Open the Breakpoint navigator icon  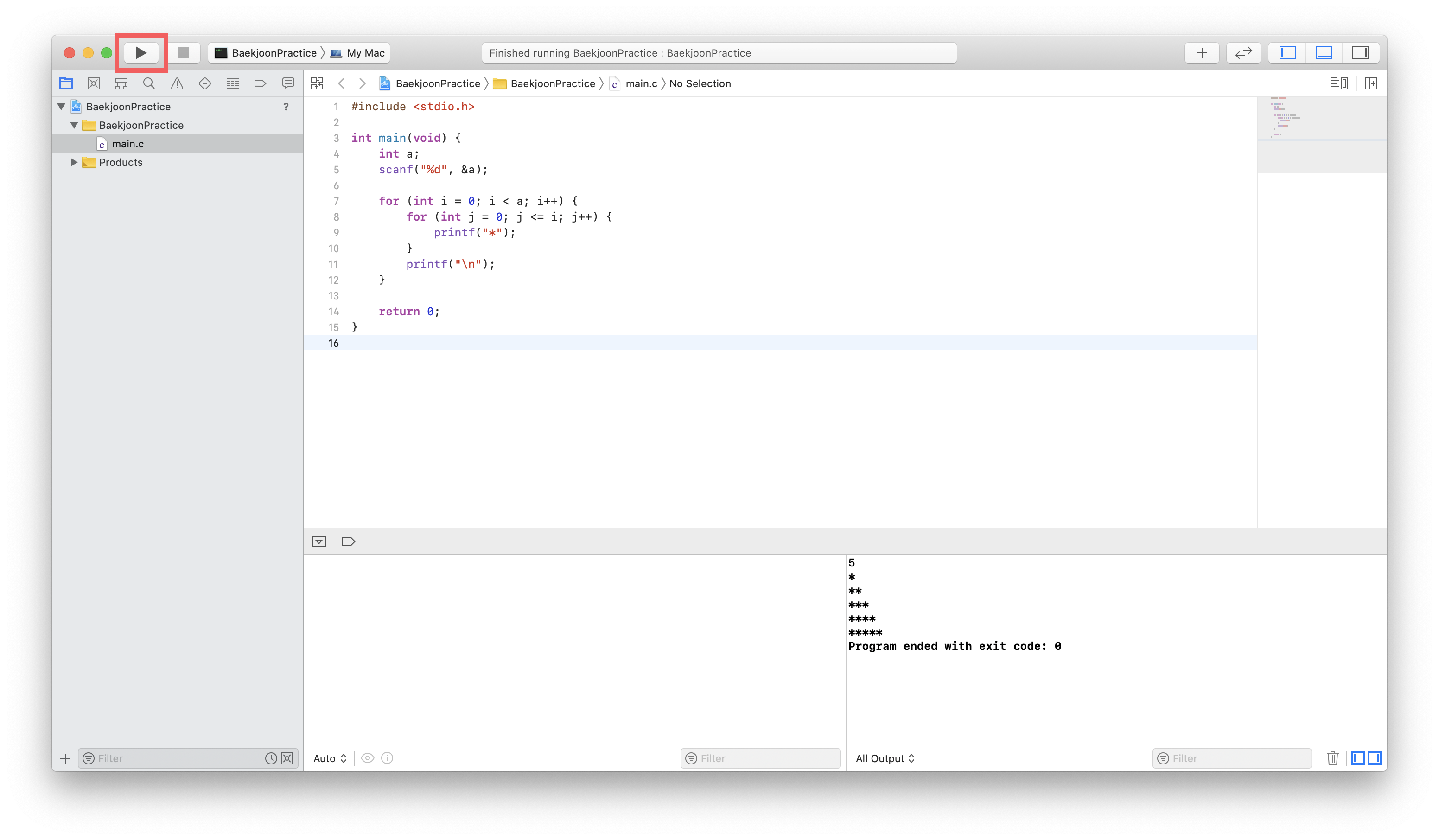click(x=261, y=84)
